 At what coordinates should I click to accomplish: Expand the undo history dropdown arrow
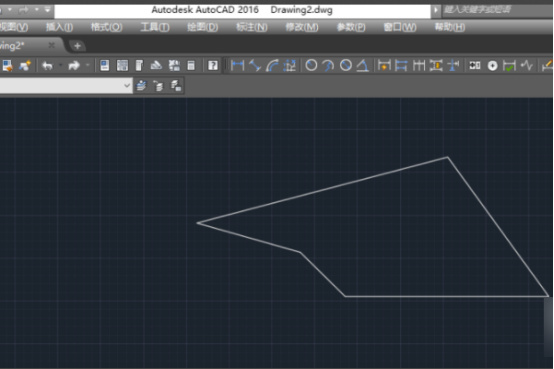click(x=60, y=65)
